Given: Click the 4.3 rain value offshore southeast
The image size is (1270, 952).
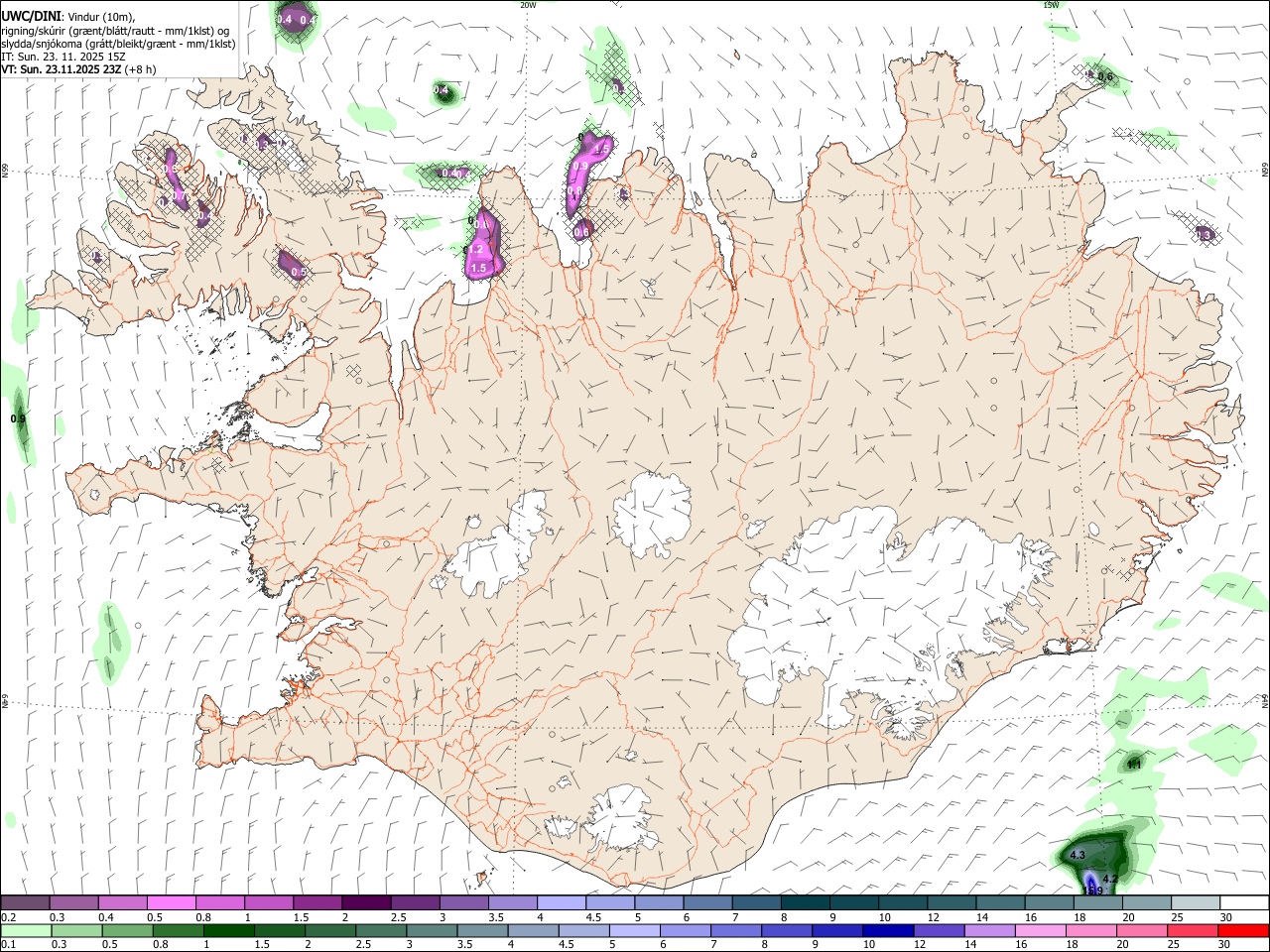Looking at the screenshot, I should (1079, 855).
